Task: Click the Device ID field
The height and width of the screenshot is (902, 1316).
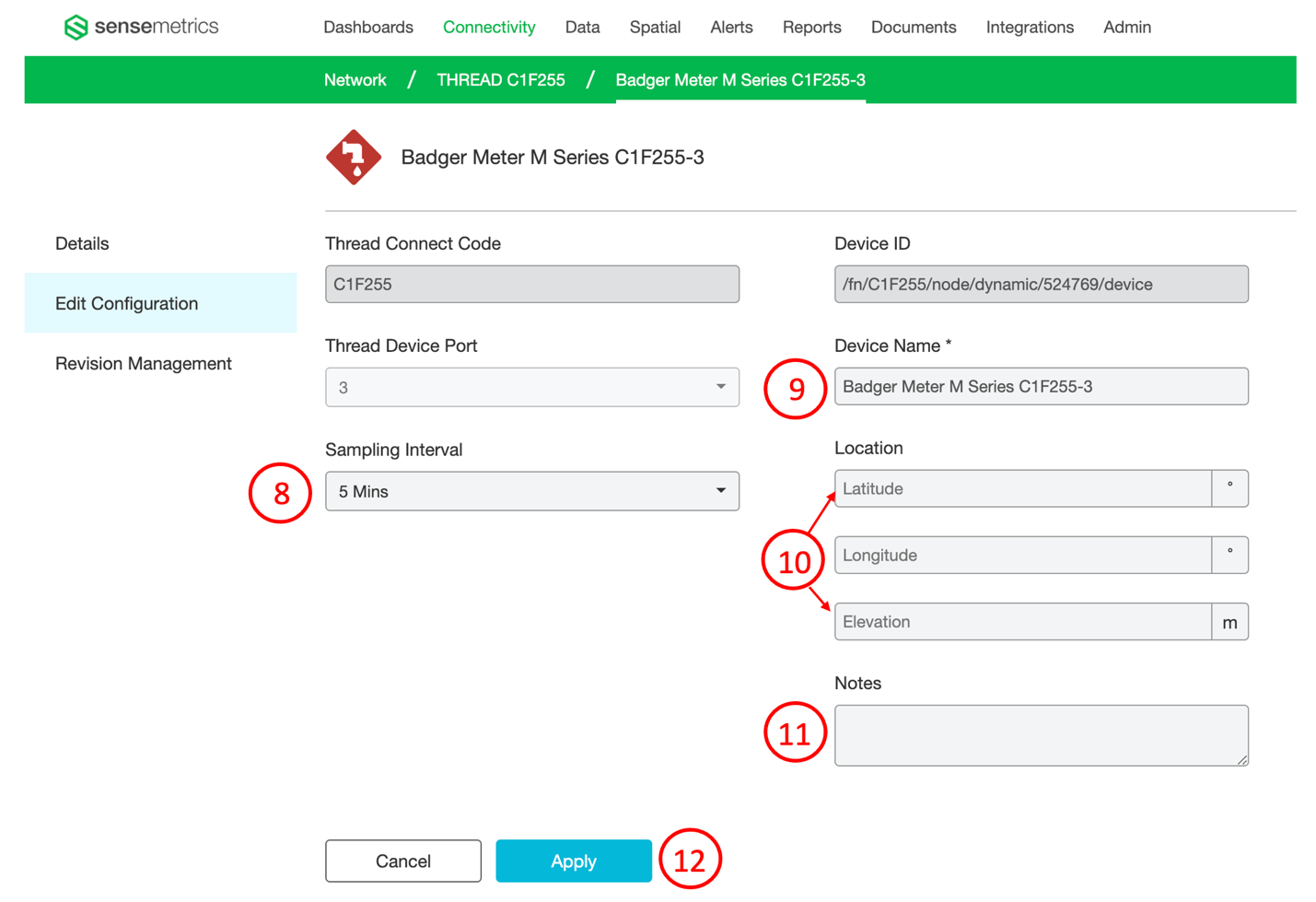Action: 1042,284
